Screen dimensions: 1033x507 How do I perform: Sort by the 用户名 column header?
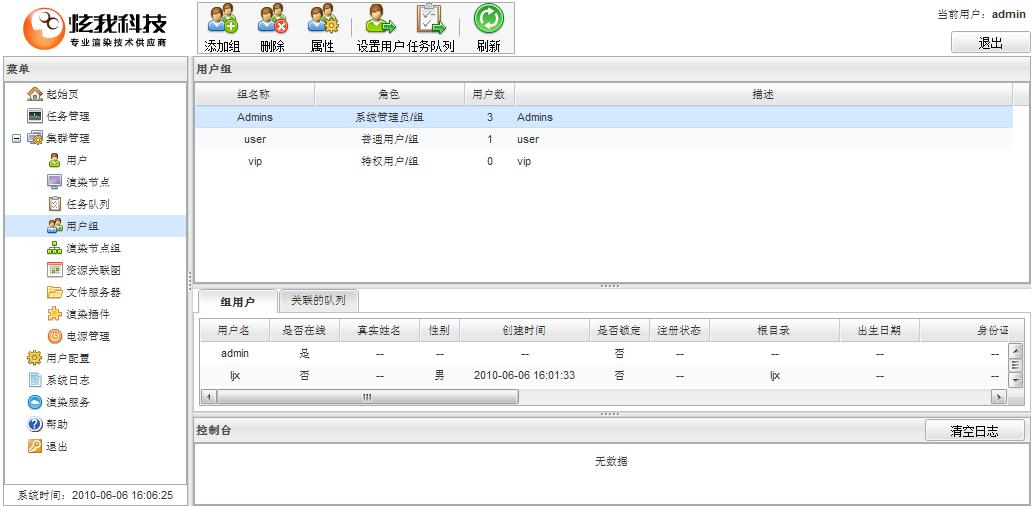(235, 330)
